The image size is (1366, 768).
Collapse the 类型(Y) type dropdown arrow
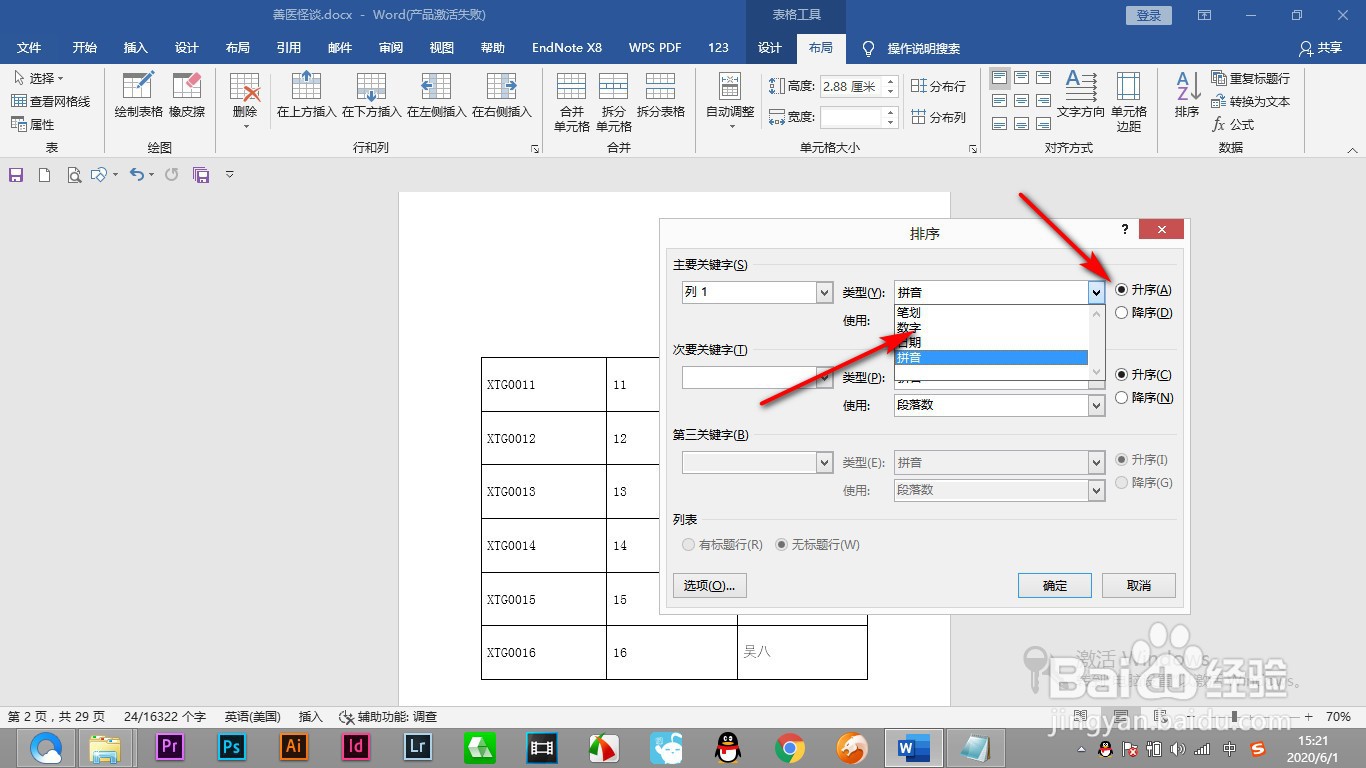pos(1096,292)
